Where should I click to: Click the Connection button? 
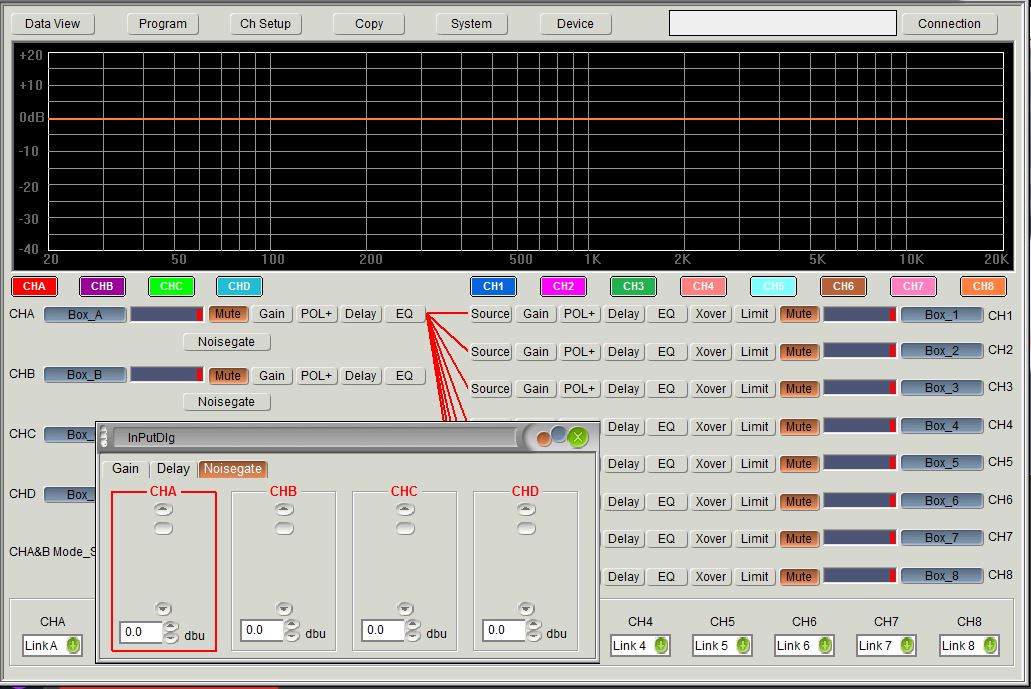pos(949,24)
